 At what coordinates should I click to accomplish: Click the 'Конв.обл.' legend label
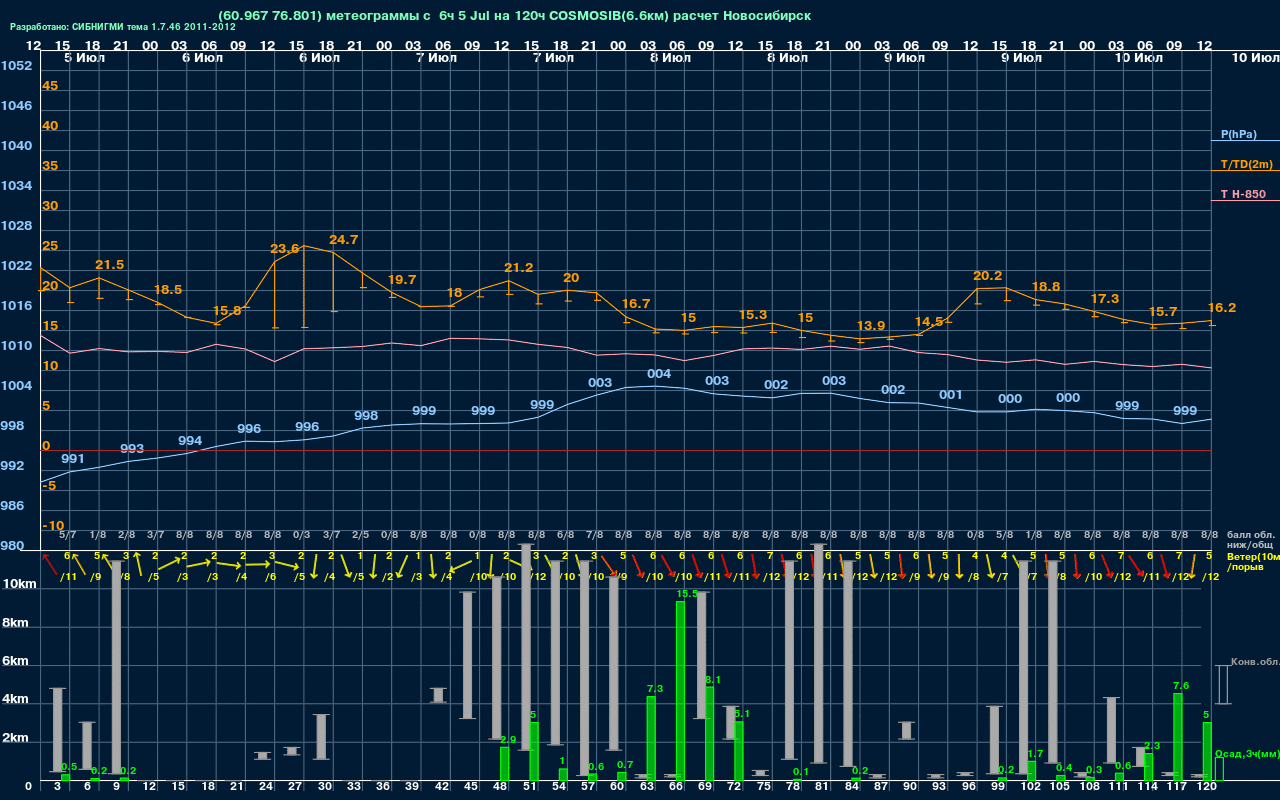[1254, 662]
